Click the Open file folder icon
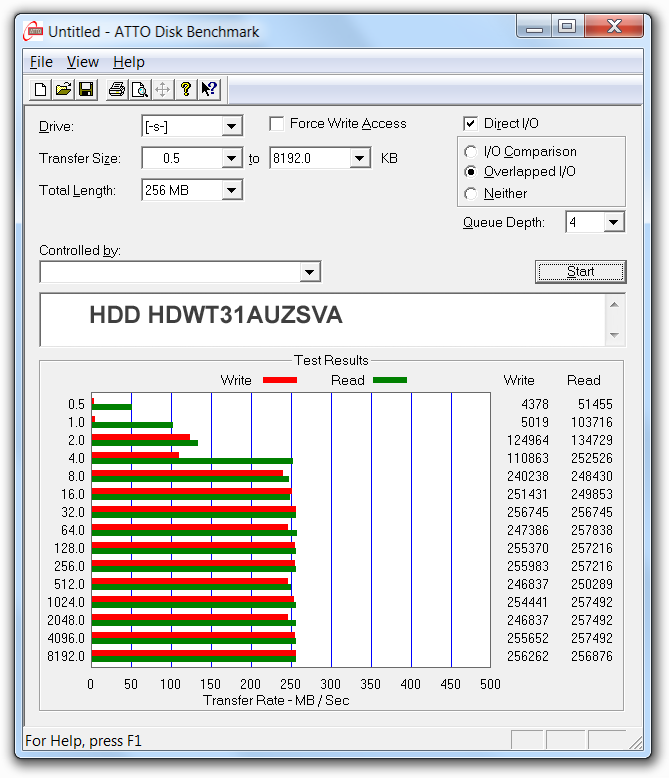This screenshot has height=778, width=669. [x=63, y=90]
